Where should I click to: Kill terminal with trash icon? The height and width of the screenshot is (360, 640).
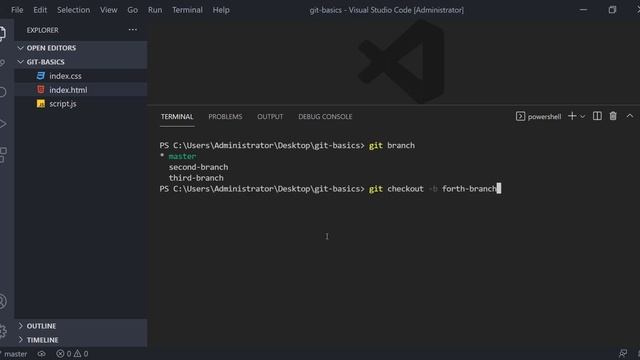pos(613,116)
